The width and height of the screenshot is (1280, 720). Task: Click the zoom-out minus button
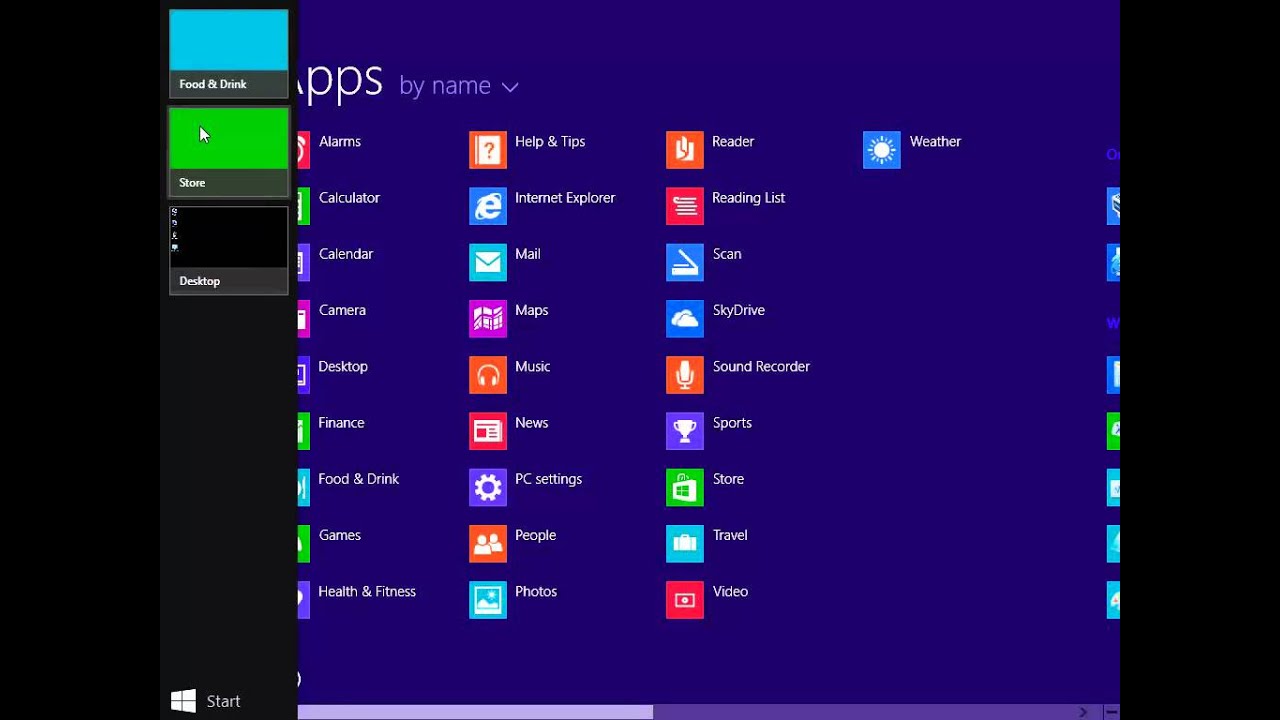[x=1111, y=712]
